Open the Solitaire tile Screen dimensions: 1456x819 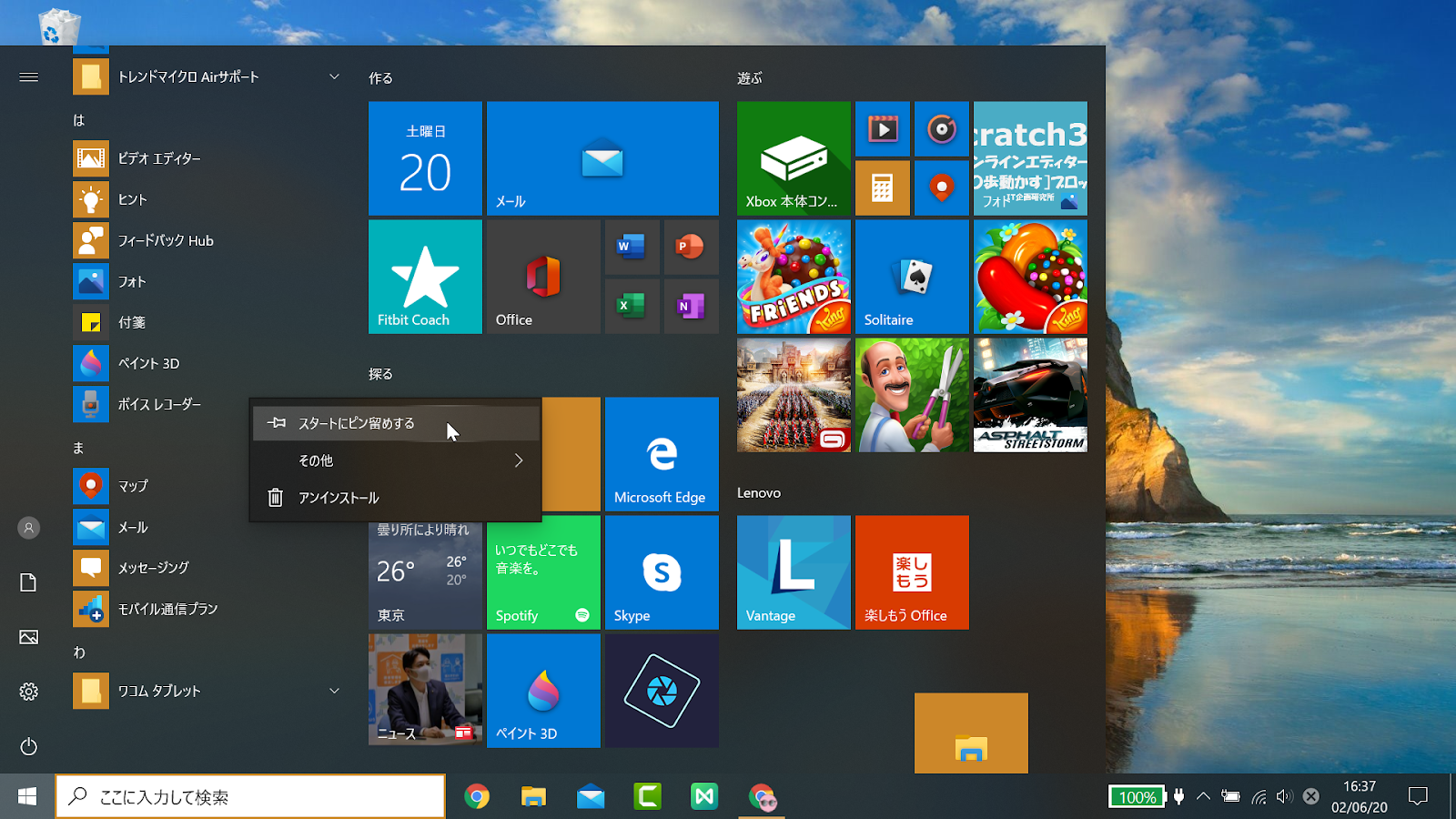click(x=912, y=277)
